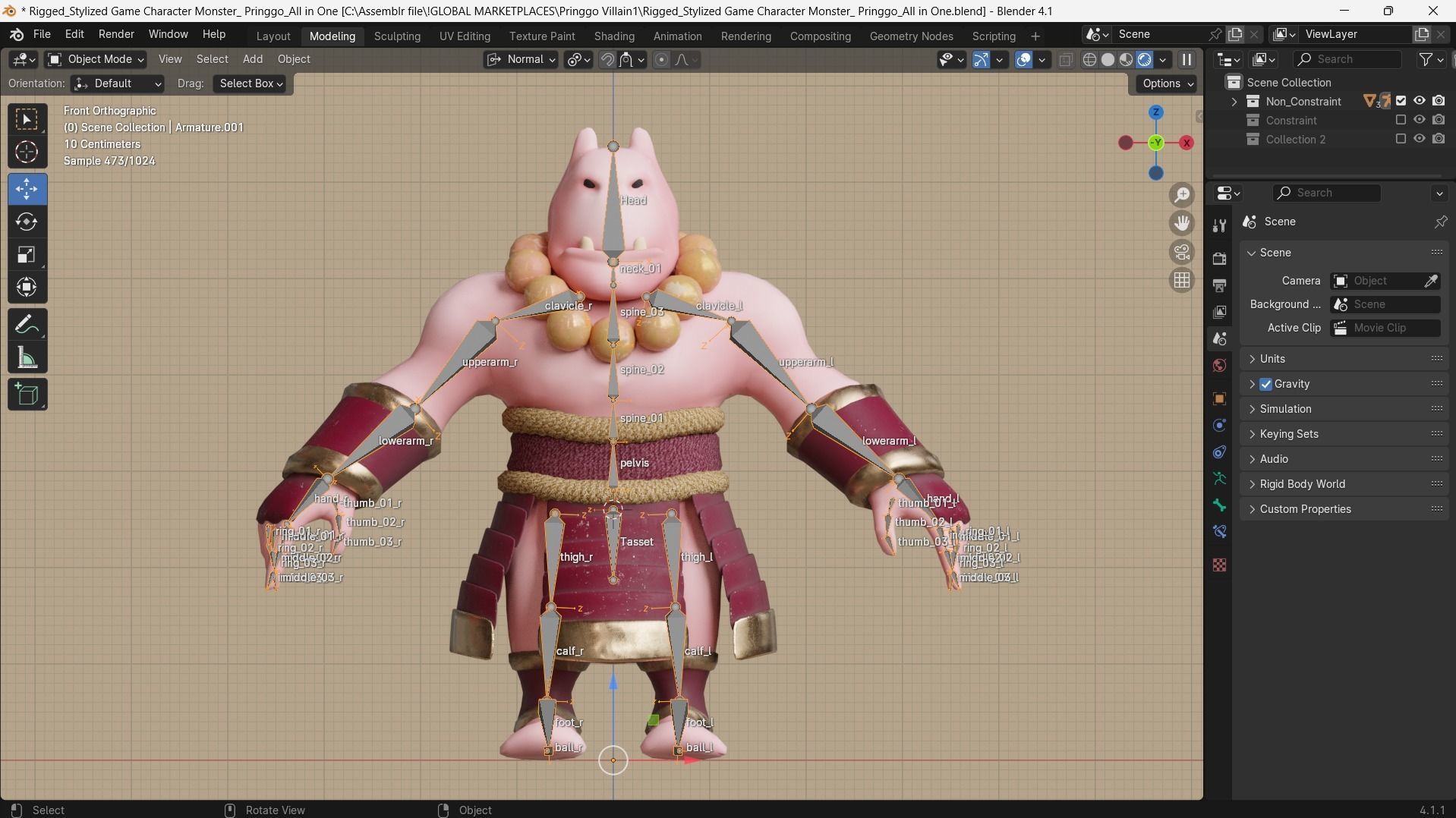Toggle viewport gizmos display
Viewport: 1456px width, 818px height.
pos(981,59)
